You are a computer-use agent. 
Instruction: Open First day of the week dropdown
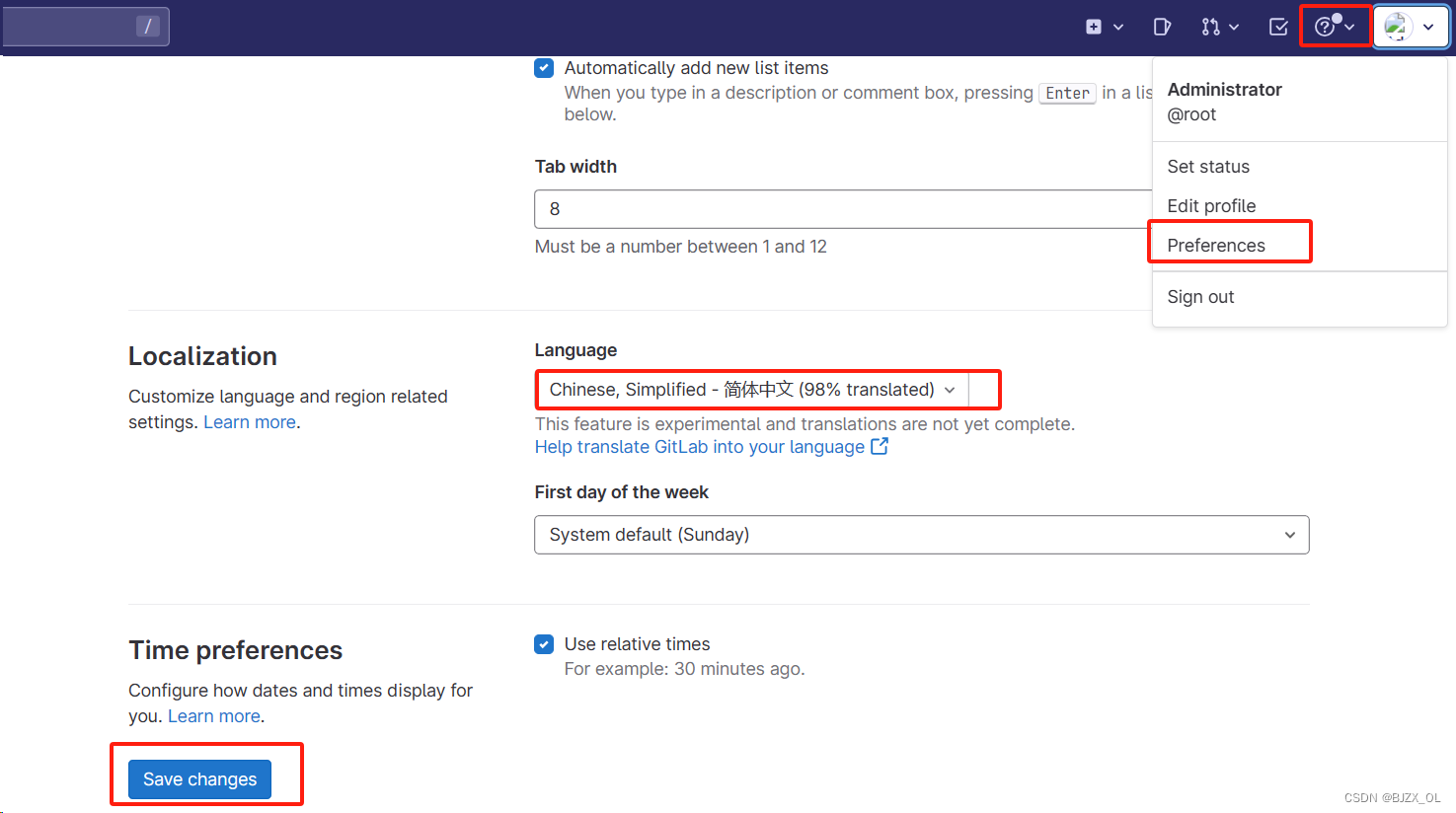pos(922,535)
